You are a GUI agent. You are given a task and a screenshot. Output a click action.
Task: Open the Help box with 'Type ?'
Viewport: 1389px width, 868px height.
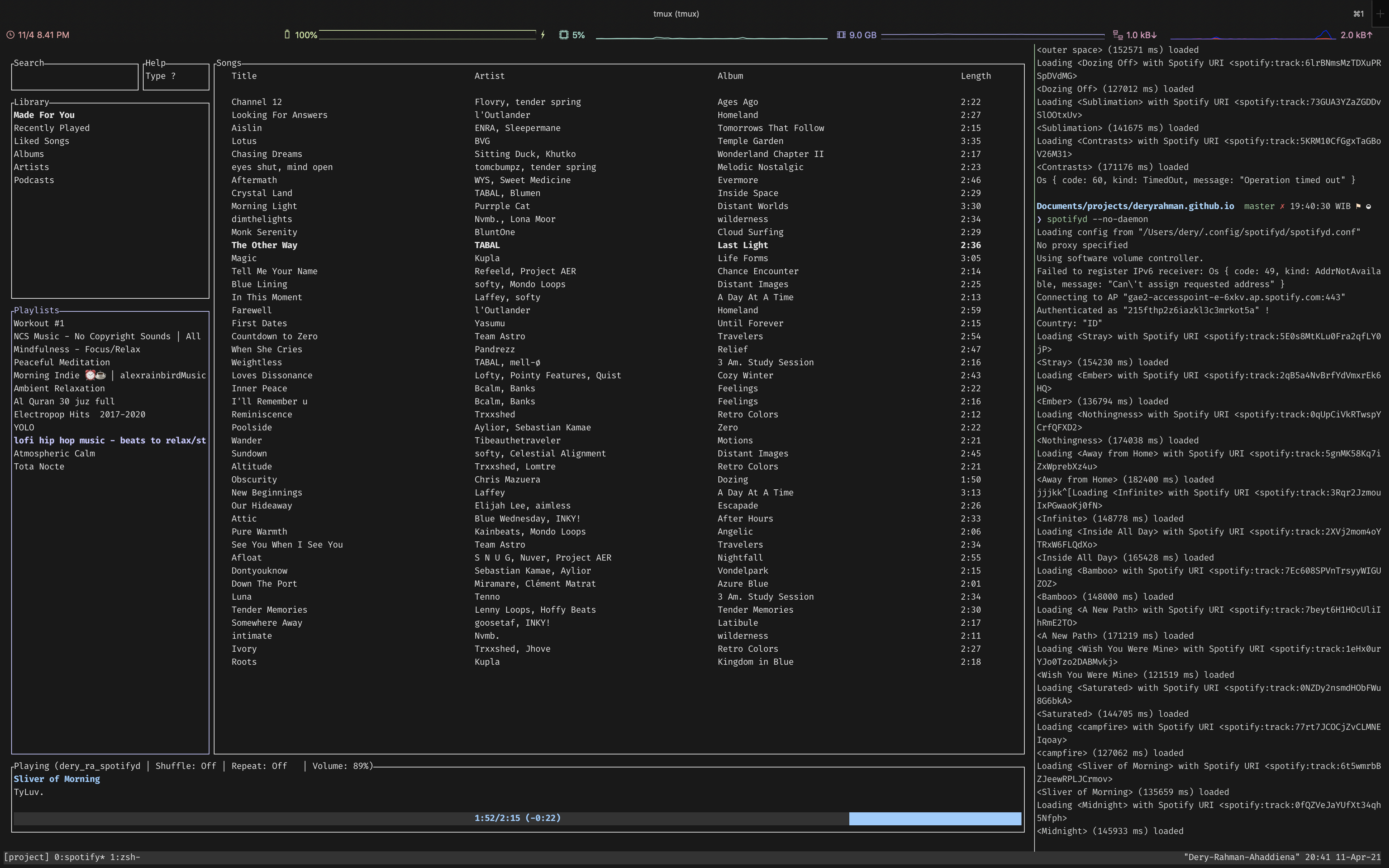click(x=176, y=76)
